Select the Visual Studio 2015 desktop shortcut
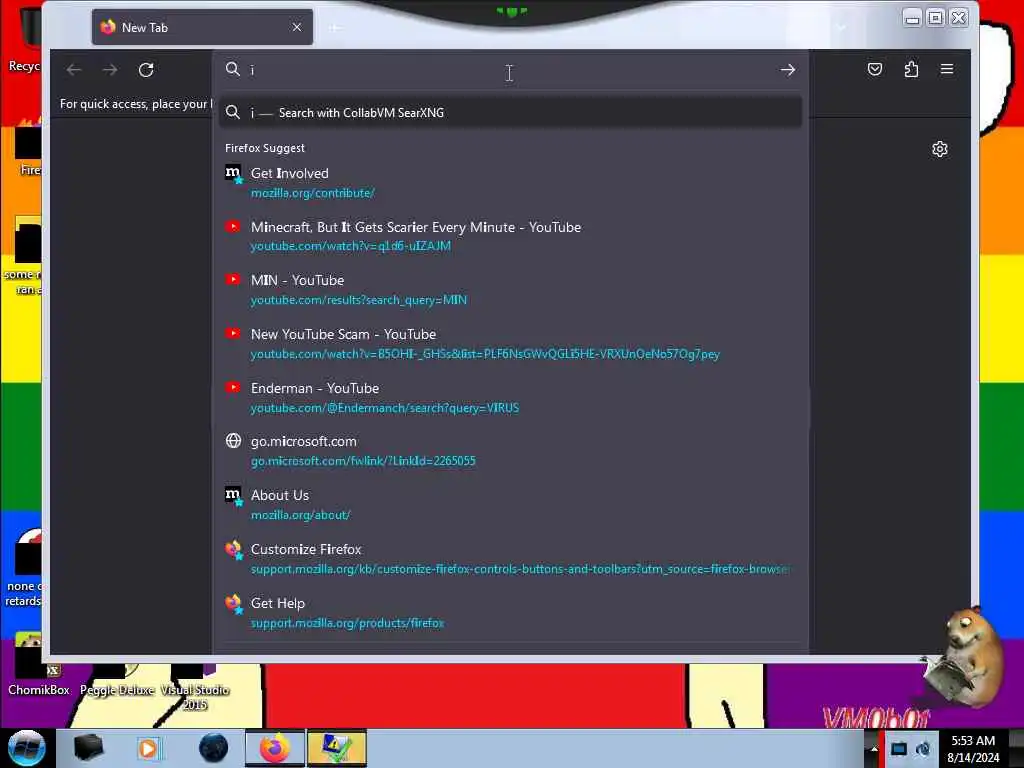 click(x=195, y=688)
